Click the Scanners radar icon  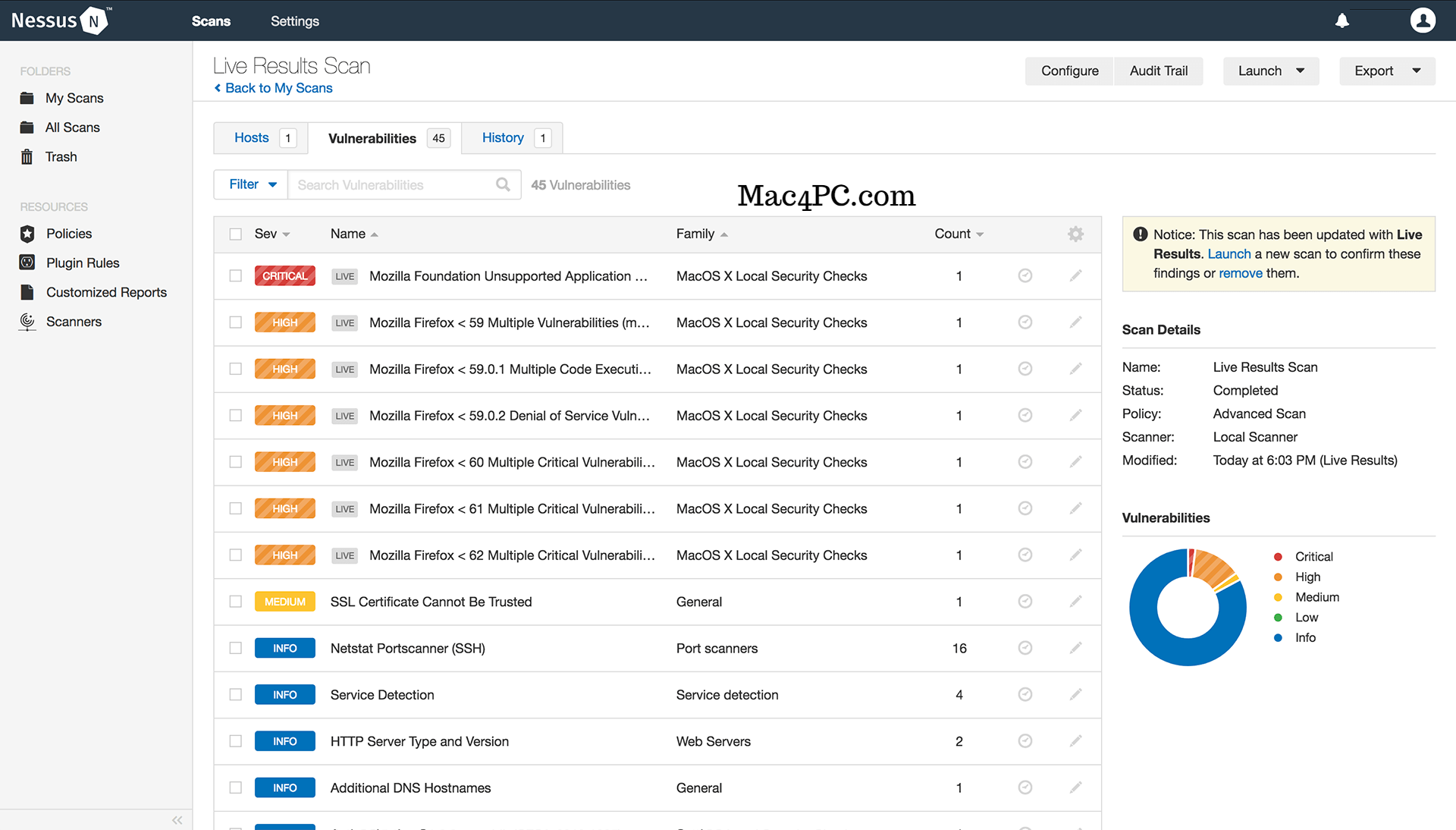click(x=27, y=322)
